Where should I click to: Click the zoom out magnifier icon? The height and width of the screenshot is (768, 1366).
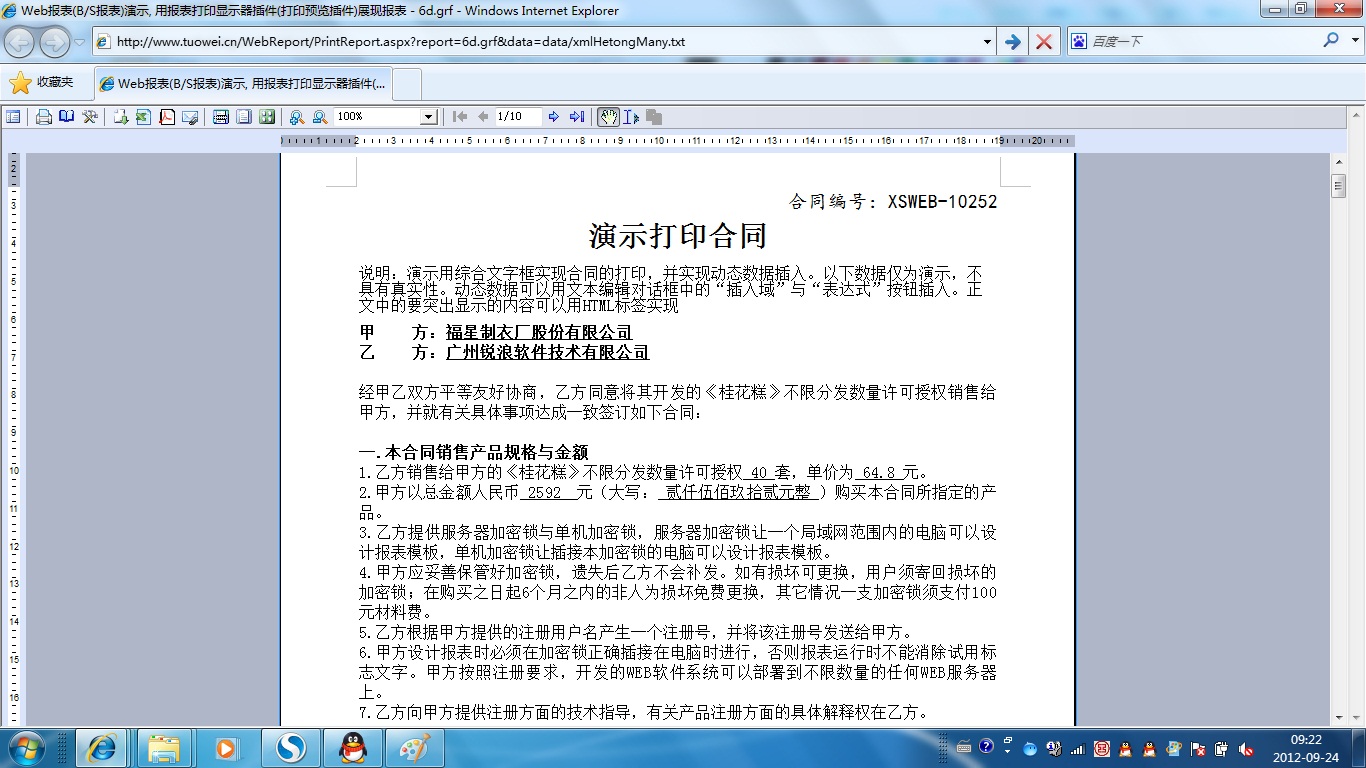[320, 117]
